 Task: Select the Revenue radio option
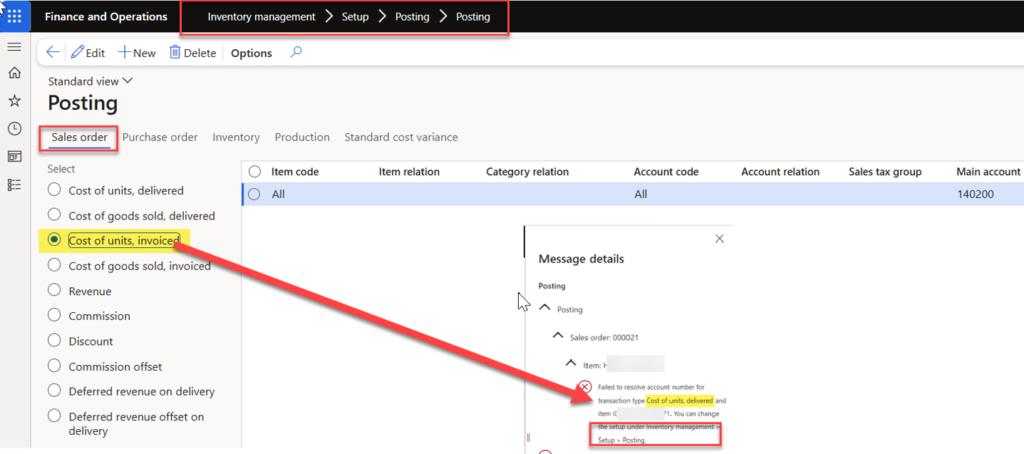coord(55,291)
